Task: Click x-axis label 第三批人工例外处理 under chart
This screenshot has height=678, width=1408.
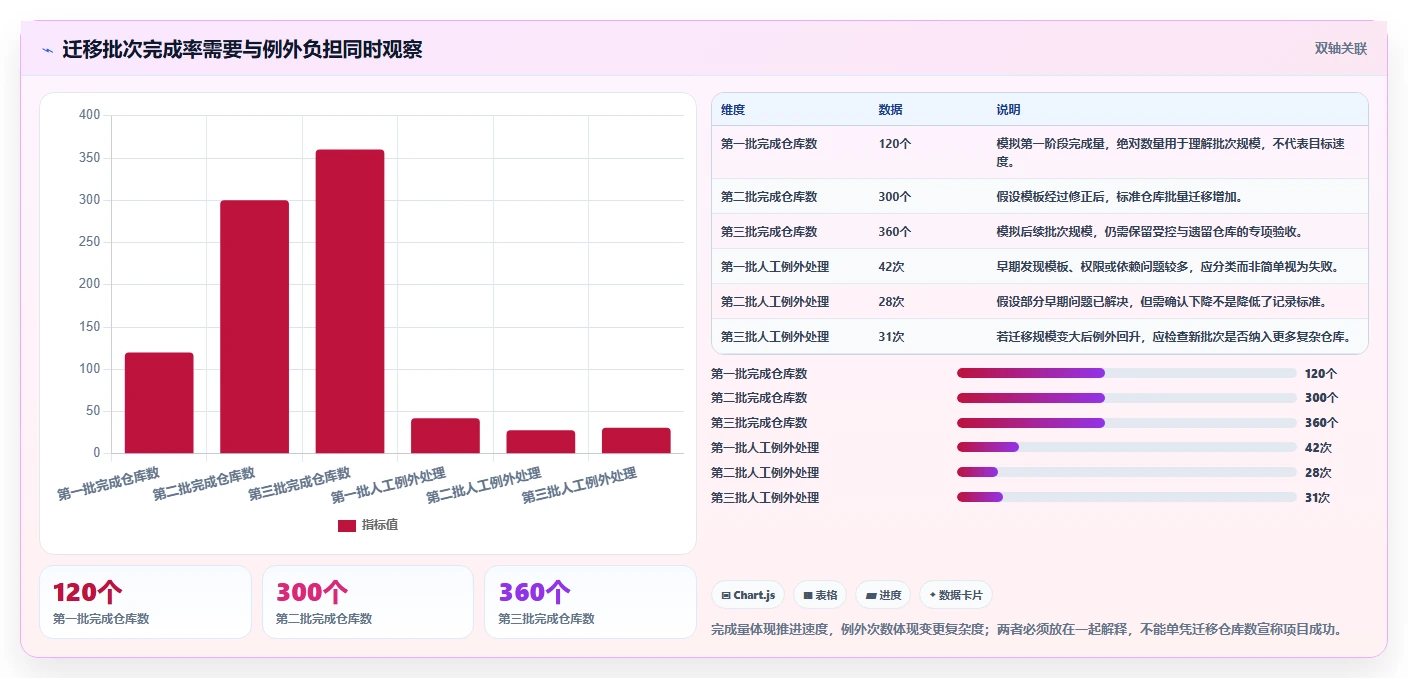Action: [580, 486]
